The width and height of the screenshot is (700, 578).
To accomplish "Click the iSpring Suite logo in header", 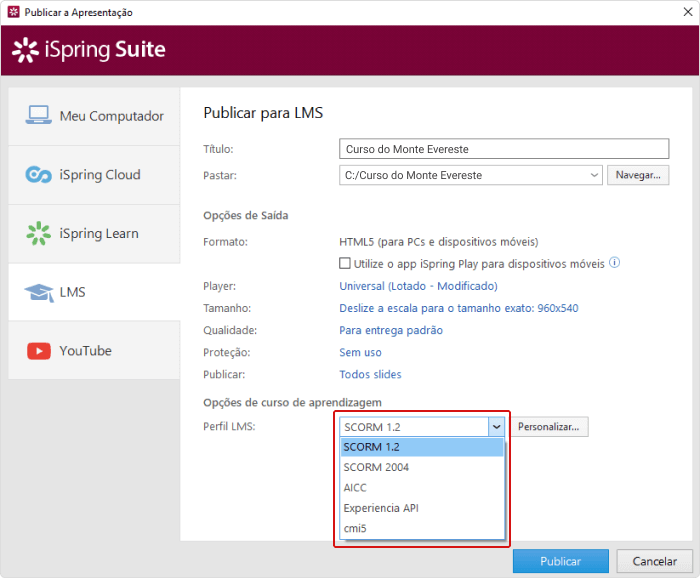I will tap(88, 50).
